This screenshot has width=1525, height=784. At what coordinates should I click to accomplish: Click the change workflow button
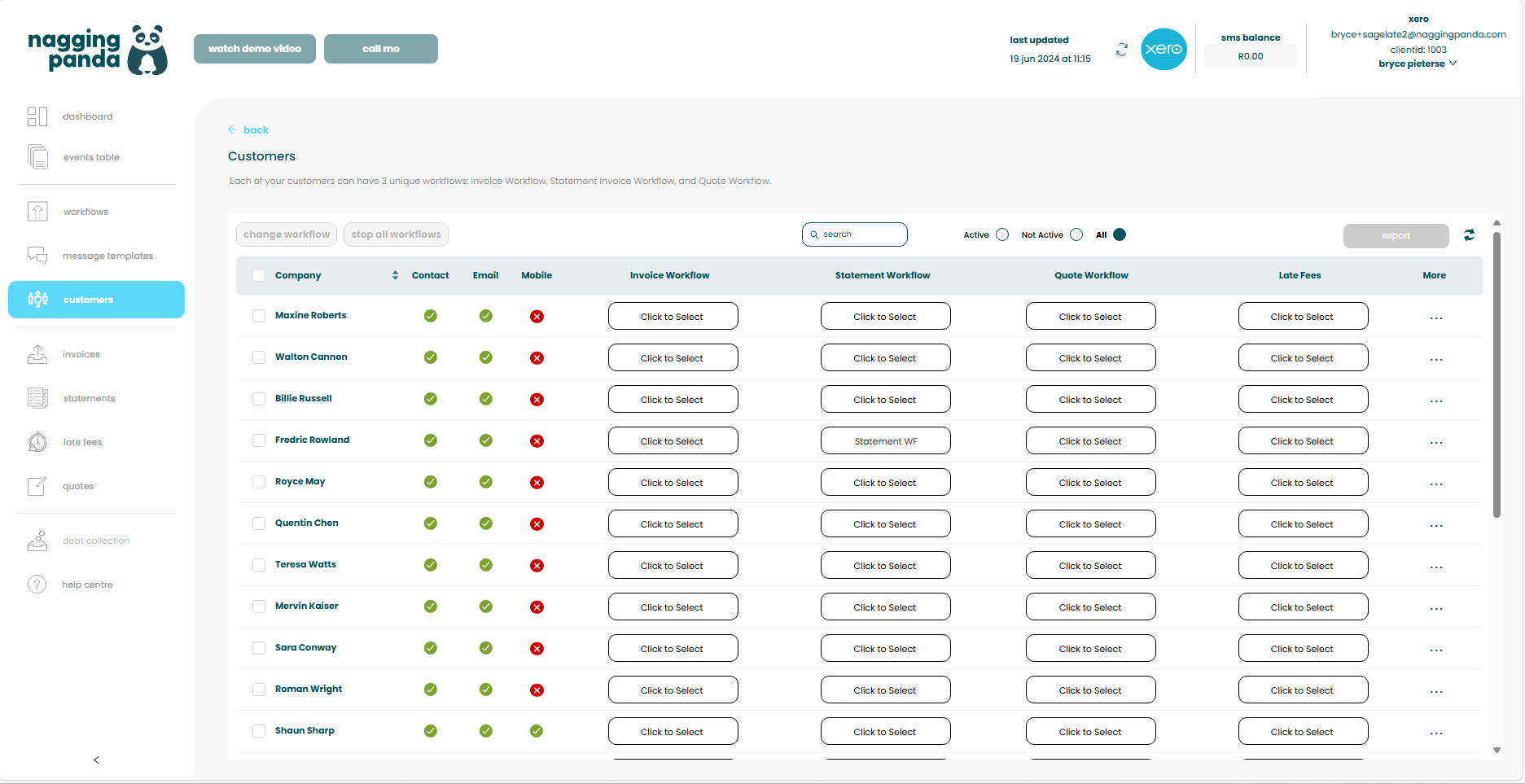click(287, 234)
